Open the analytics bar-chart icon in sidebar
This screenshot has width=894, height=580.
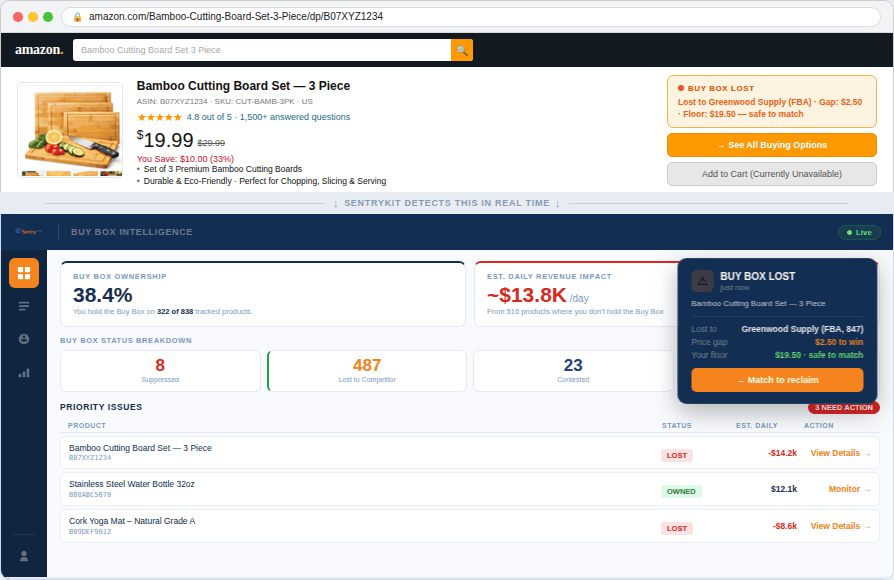click(23, 372)
